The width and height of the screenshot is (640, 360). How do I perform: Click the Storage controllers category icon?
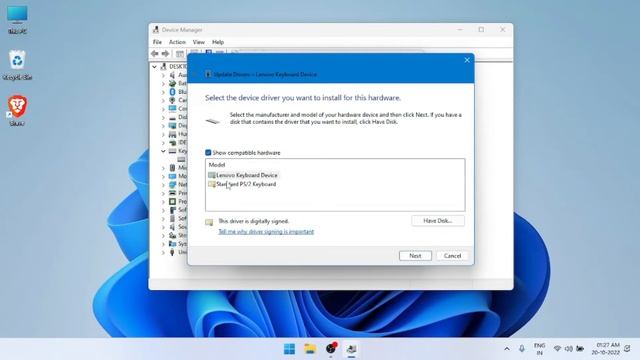172,235
